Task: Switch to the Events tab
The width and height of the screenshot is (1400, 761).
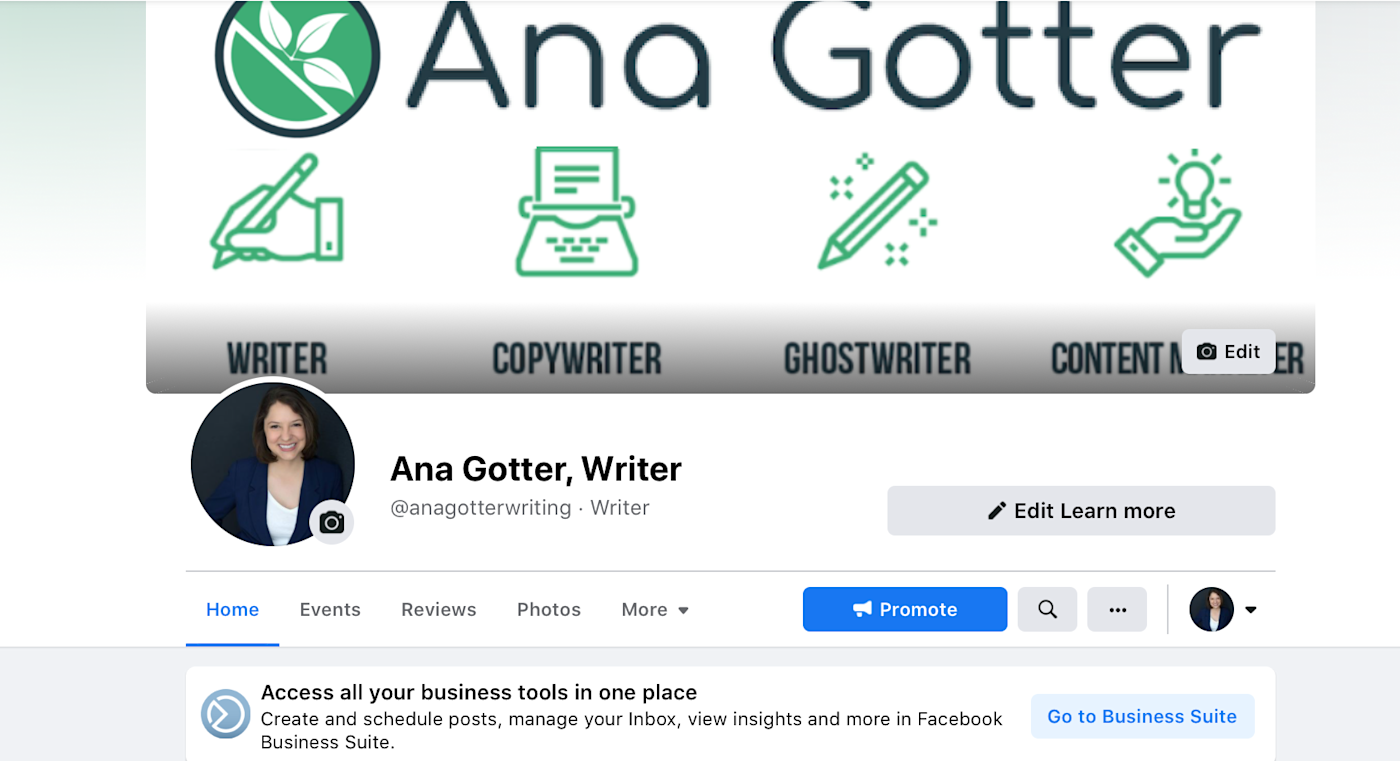Action: tap(330, 609)
